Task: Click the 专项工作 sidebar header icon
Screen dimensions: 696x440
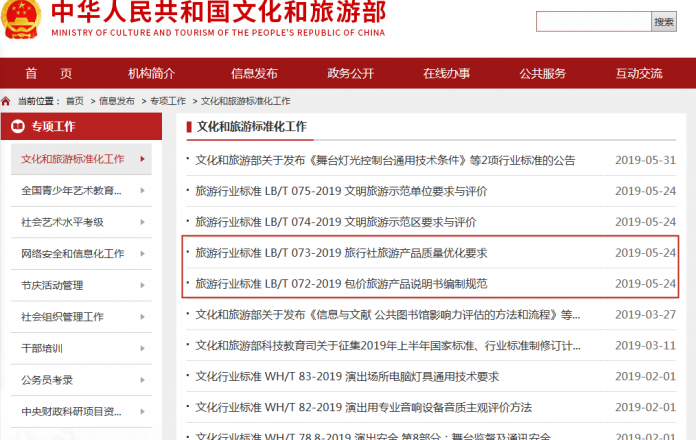Action: click(x=18, y=127)
